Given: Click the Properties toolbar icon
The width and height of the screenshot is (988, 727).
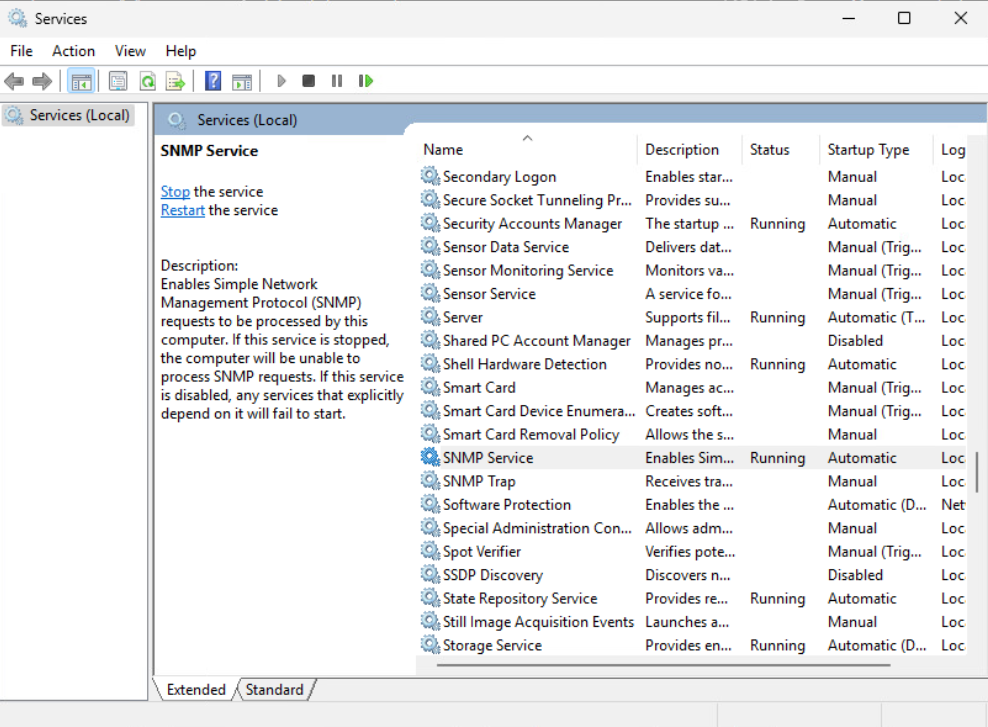Looking at the screenshot, I should 118,80.
